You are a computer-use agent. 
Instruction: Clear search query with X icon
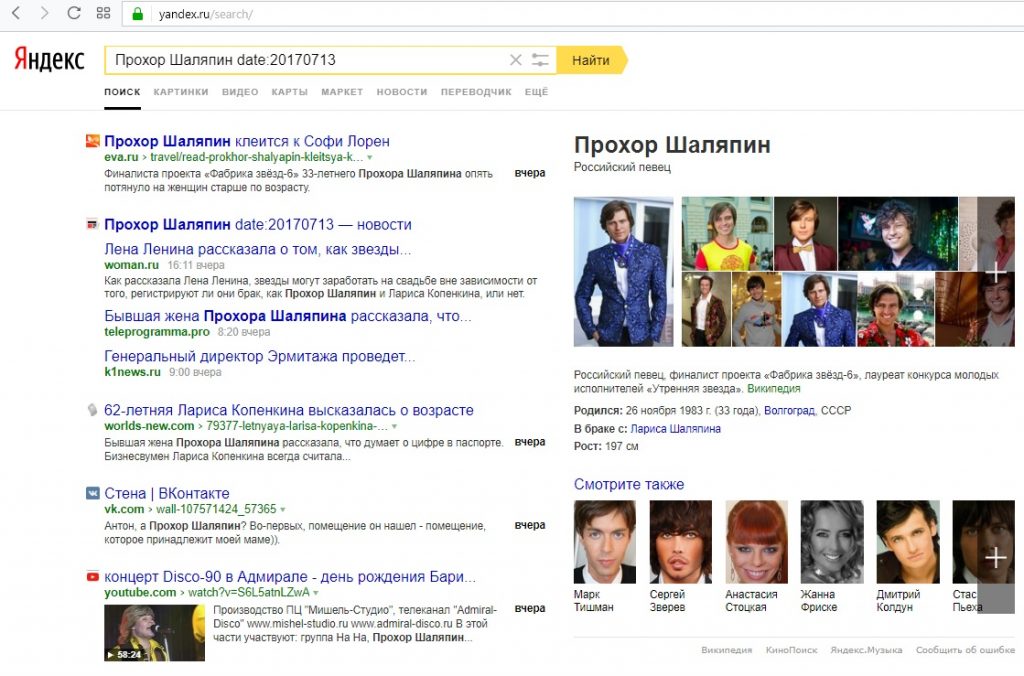coord(516,60)
